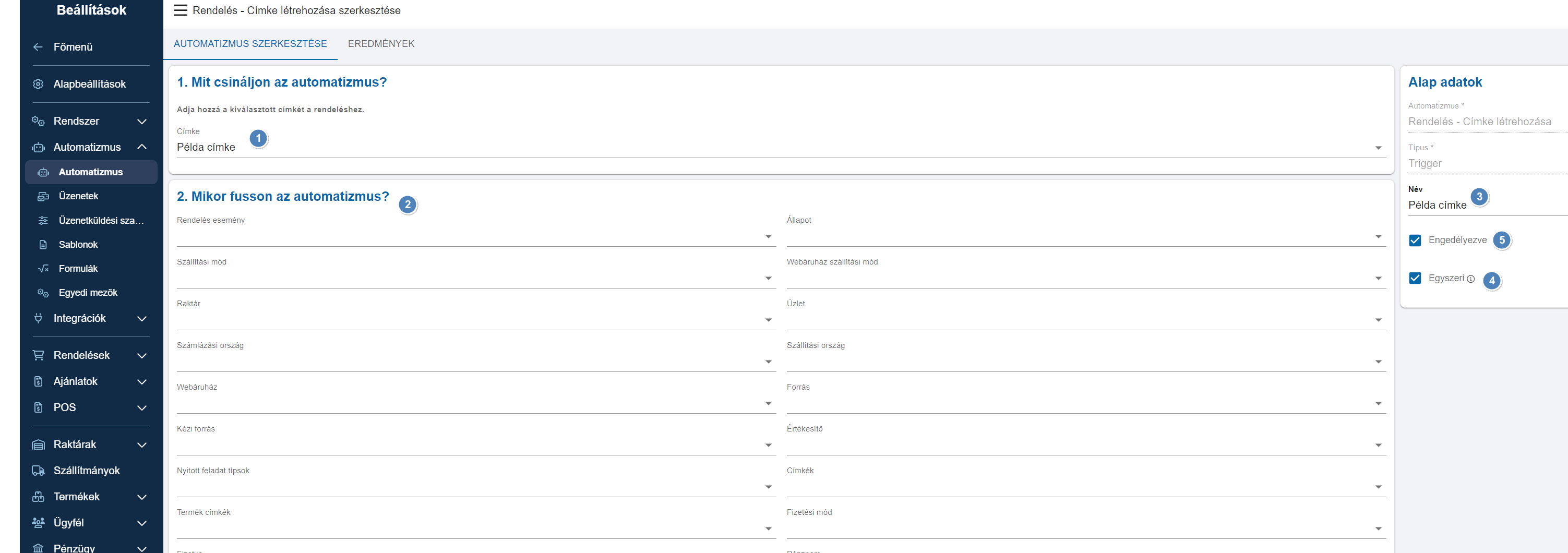Click the Termékek boxes icon
Screen dimensions: 1568x553
point(38,497)
